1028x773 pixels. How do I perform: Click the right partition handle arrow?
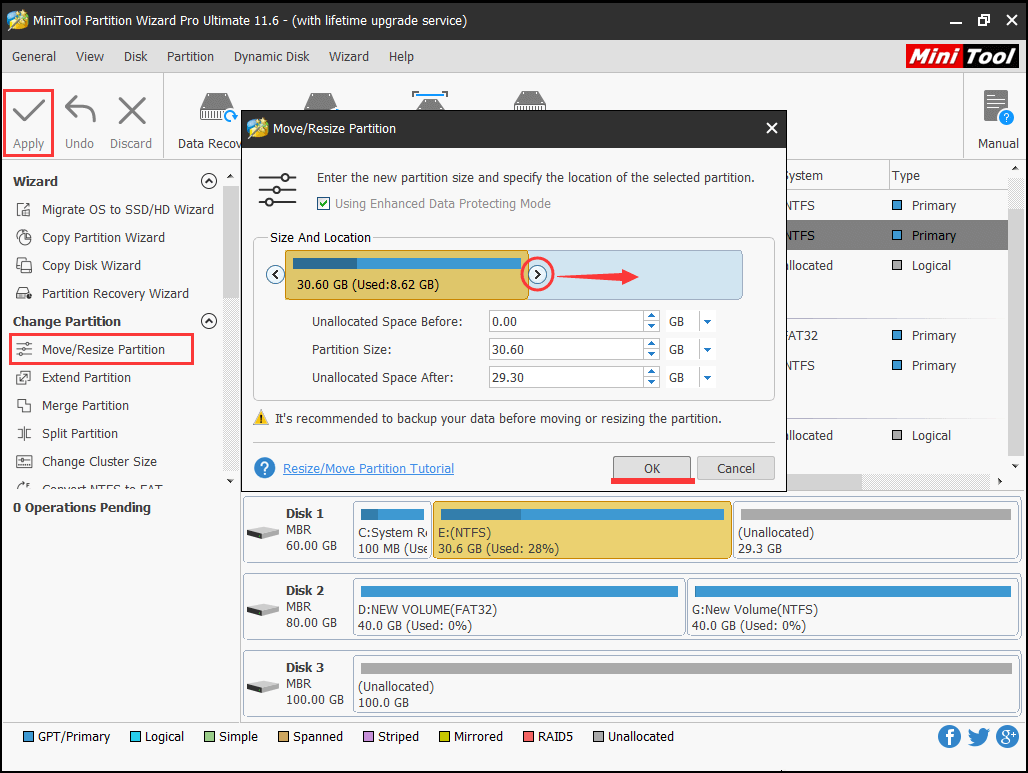537,274
